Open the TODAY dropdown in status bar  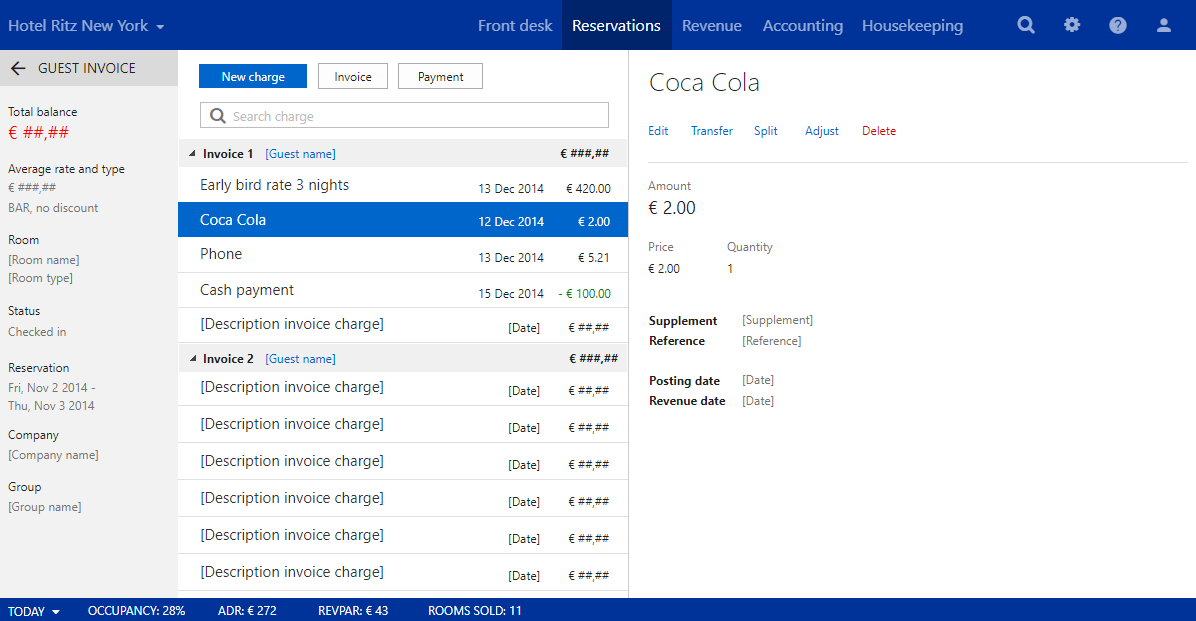pyautogui.click(x=34, y=611)
